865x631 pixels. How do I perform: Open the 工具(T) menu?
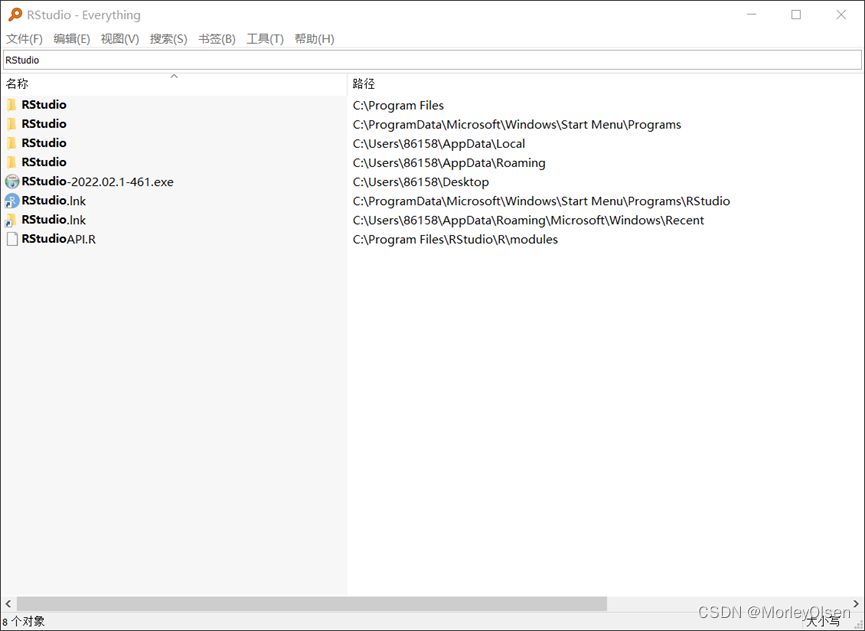point(265,39)
